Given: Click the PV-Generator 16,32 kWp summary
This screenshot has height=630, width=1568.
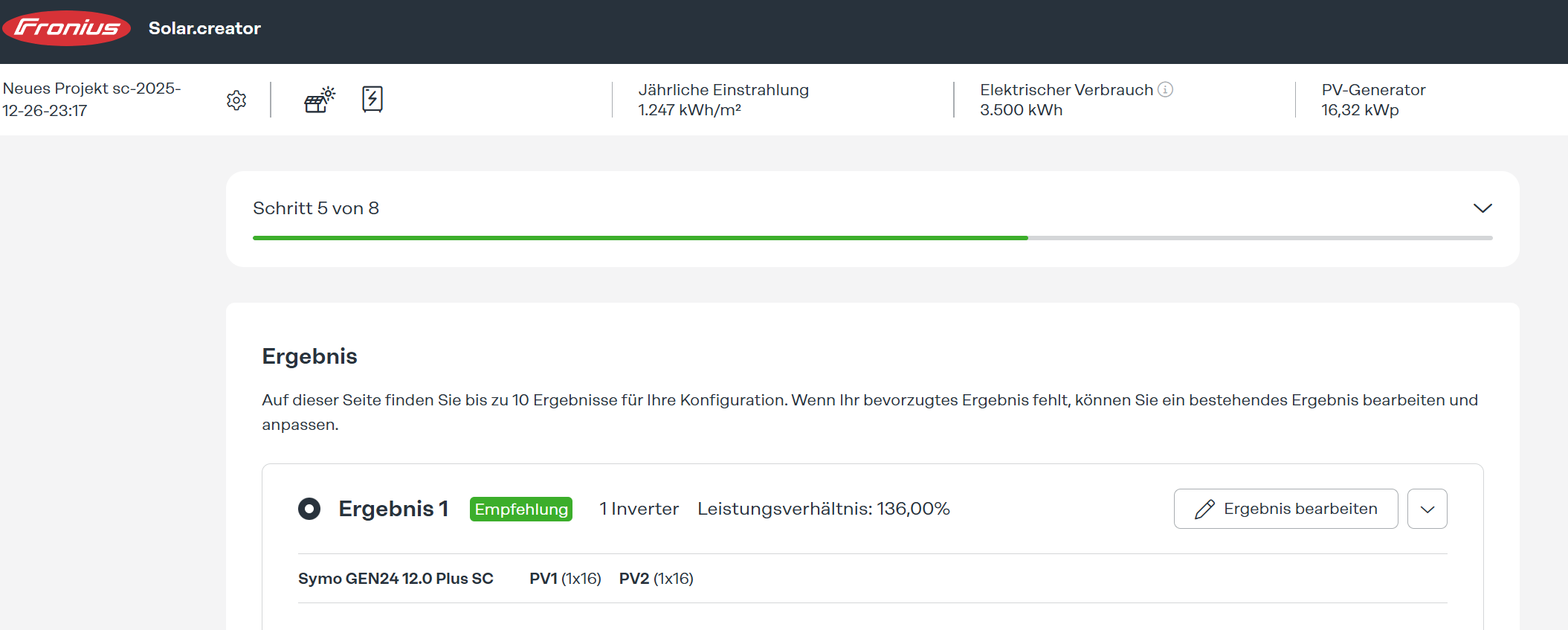Looking at the screenshot, I should pos(1360,110).
